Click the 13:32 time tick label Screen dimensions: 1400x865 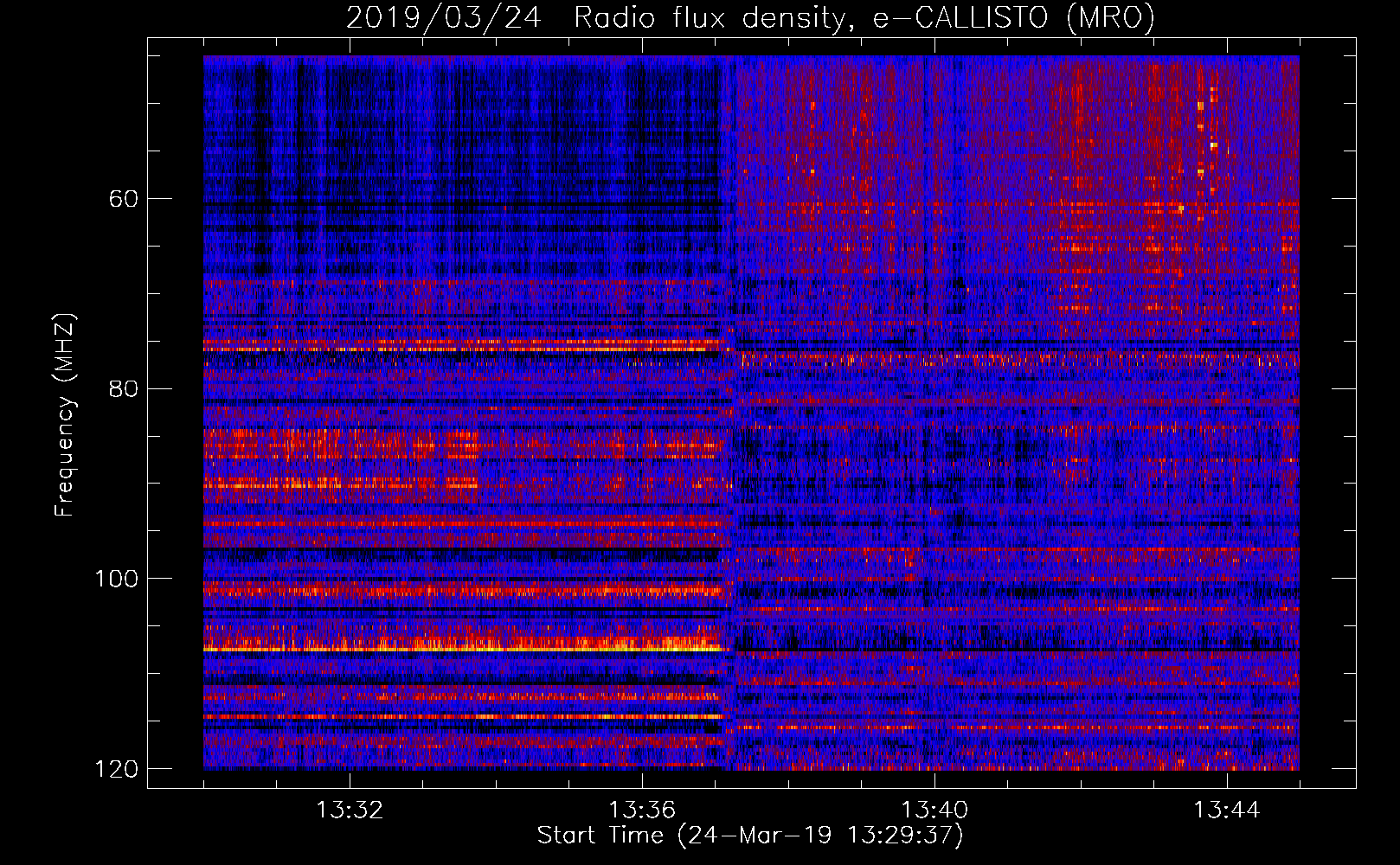(x=350, y=811)
